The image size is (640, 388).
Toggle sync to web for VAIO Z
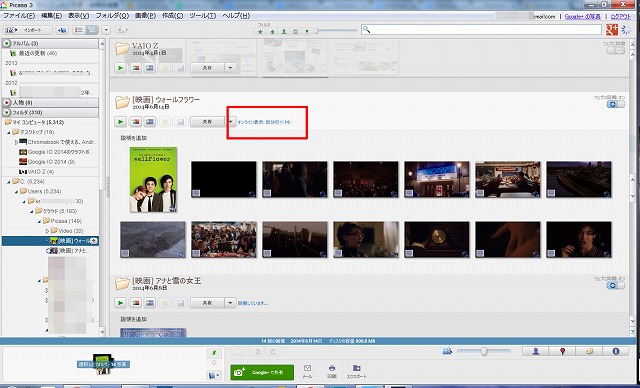point(616,50)
